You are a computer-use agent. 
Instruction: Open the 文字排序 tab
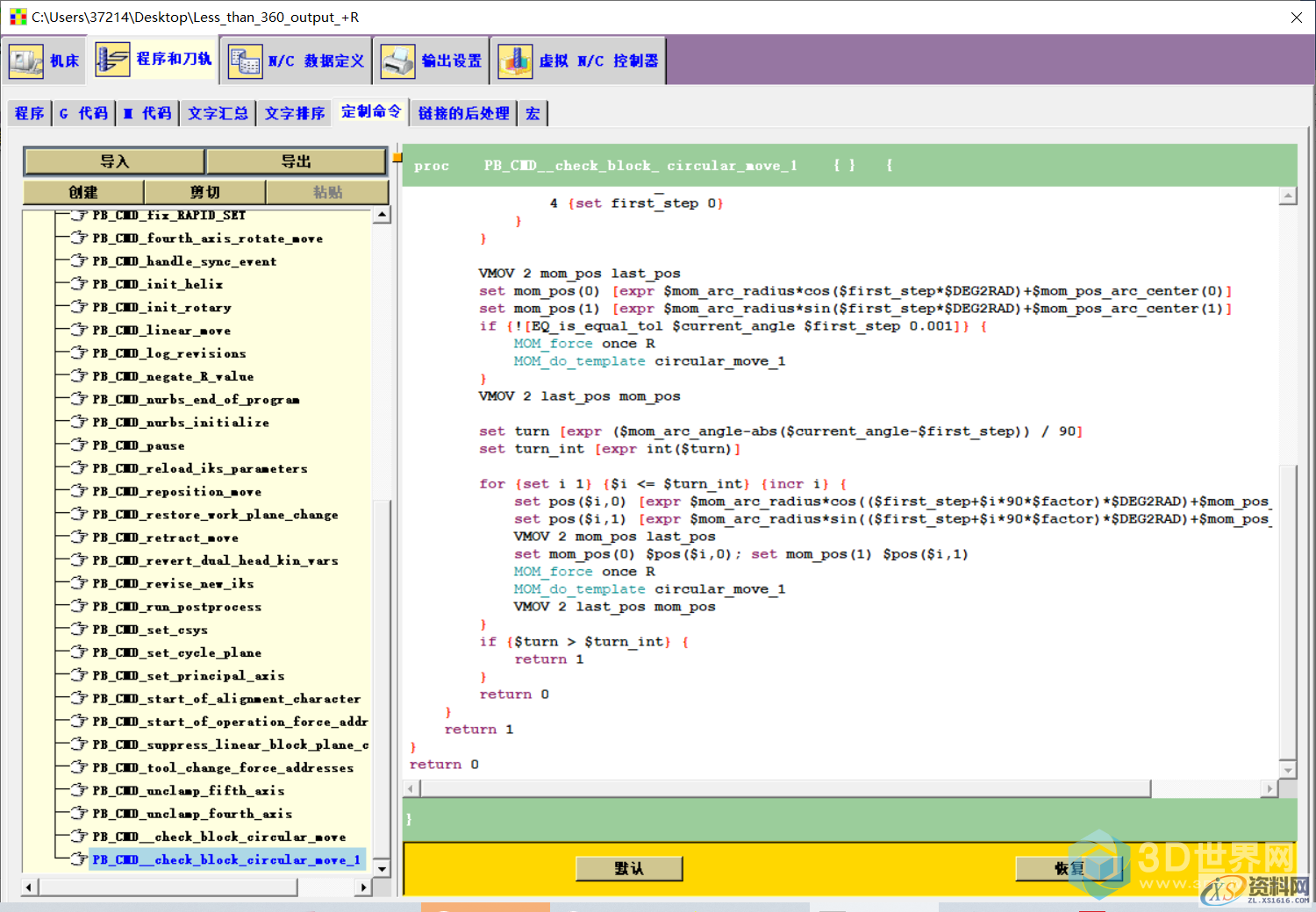coord(295,113)
